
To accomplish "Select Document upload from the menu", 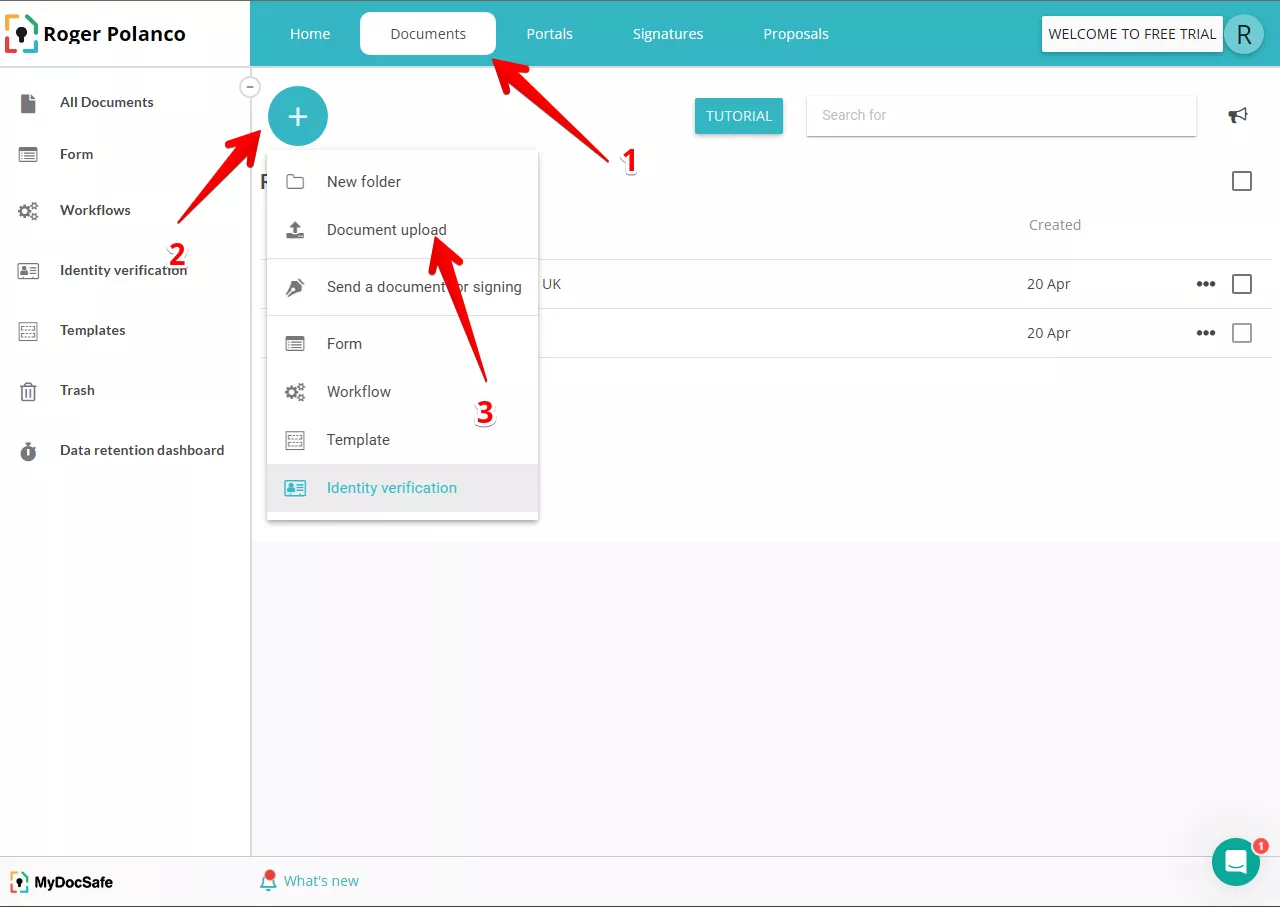I will tap(386, 230).
